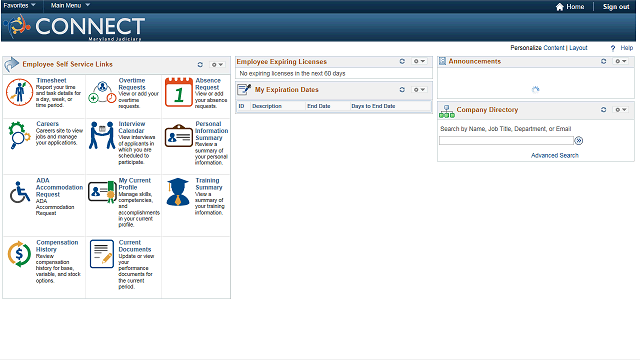Screen dimensions: 640x360
Task: Click the Overtime Requests icon
Action: pyautogui.click(x=102, y=92)
